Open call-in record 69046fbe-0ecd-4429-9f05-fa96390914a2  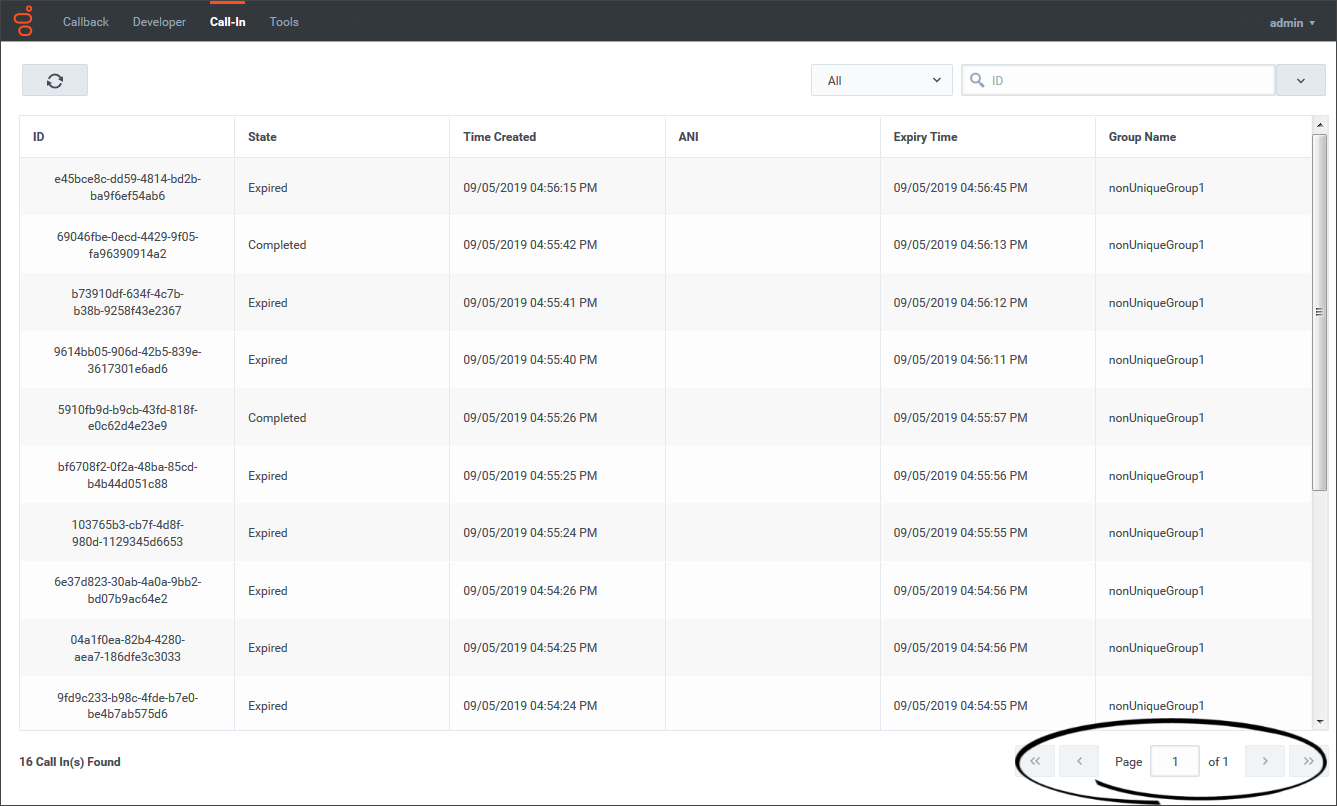(126, 244)
